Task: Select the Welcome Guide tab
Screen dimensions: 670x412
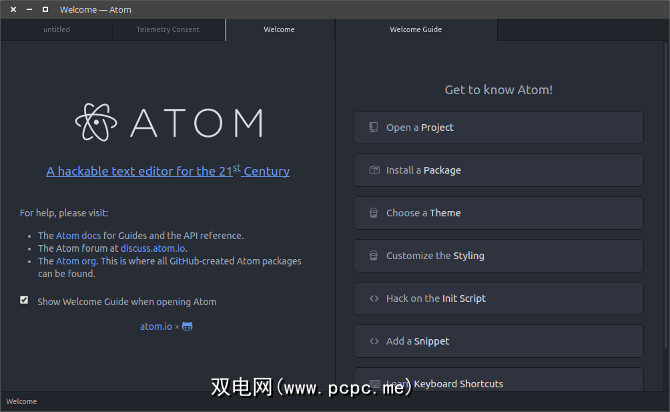Action: coord(415,30)
